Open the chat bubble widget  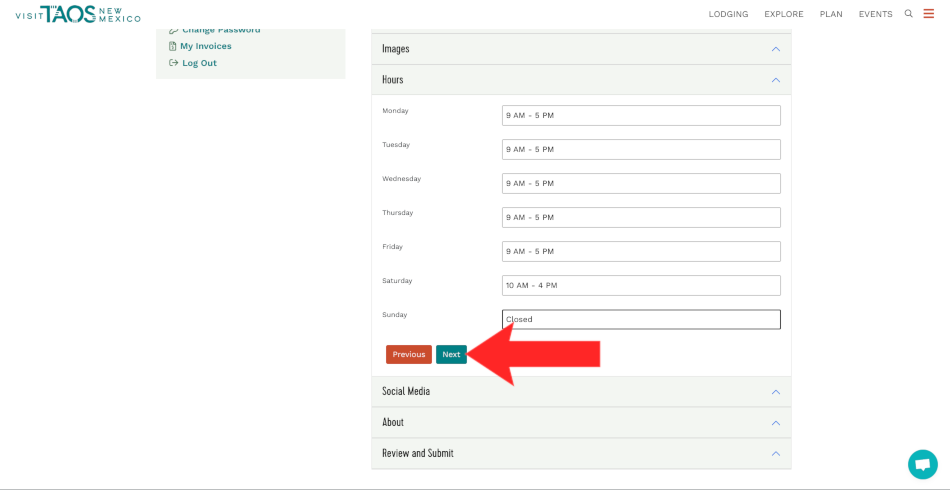(922, 464)
